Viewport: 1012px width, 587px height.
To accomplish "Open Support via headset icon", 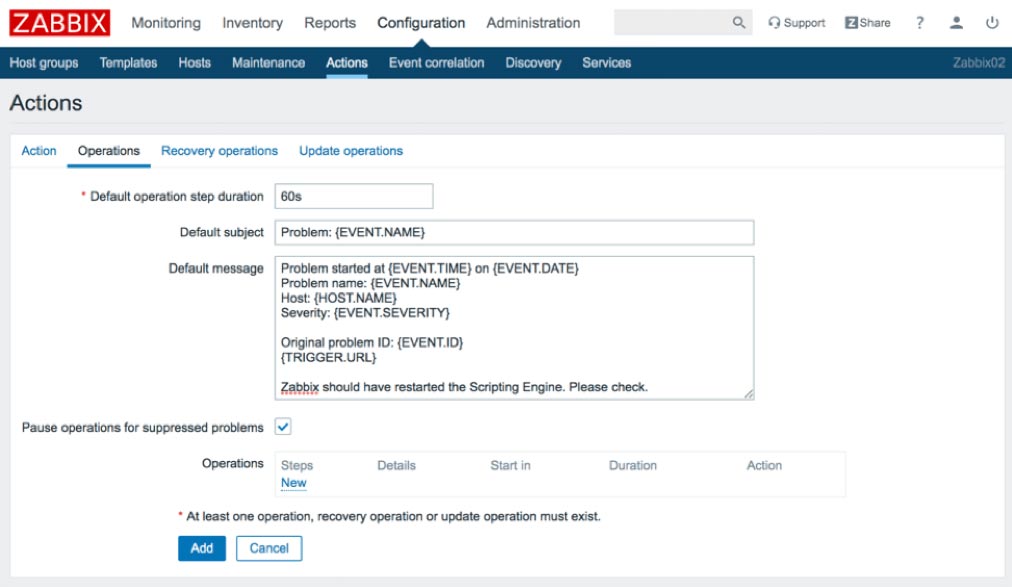I will (x=774, y=23).
